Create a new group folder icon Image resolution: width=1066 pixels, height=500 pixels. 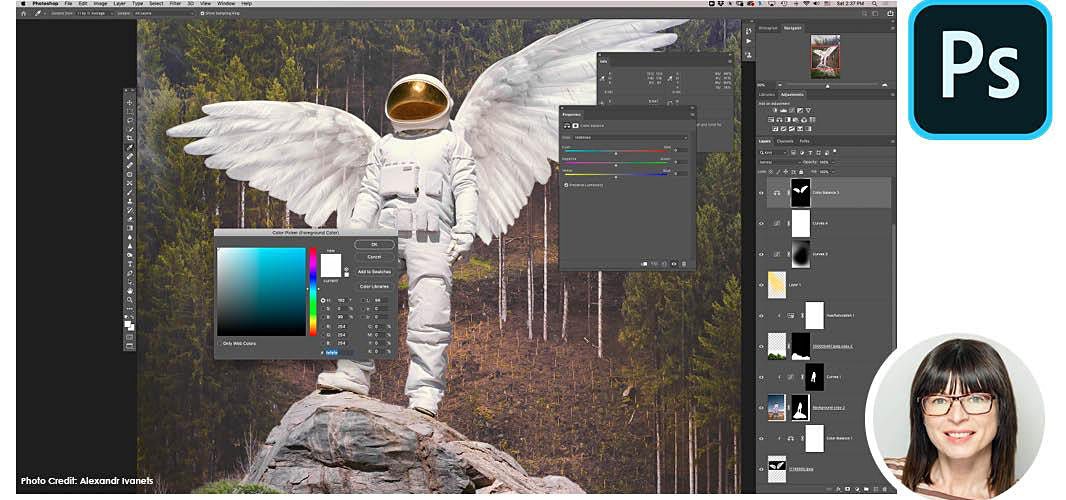(866, 489)
